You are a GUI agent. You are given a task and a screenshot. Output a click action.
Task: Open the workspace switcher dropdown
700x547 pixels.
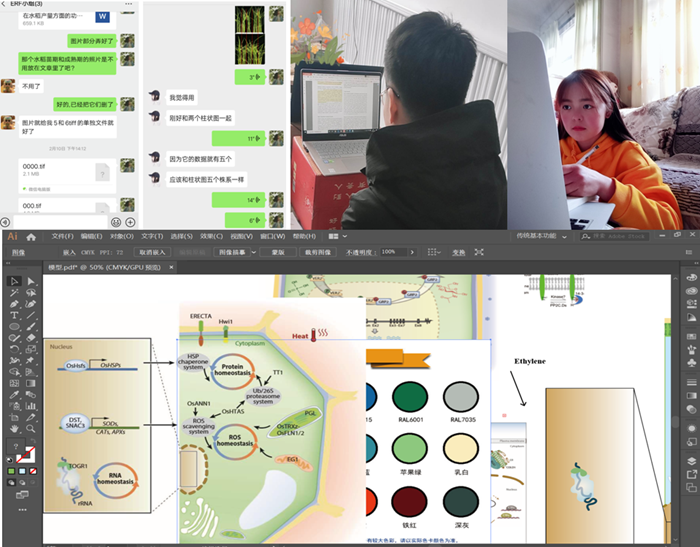[564, 237]
